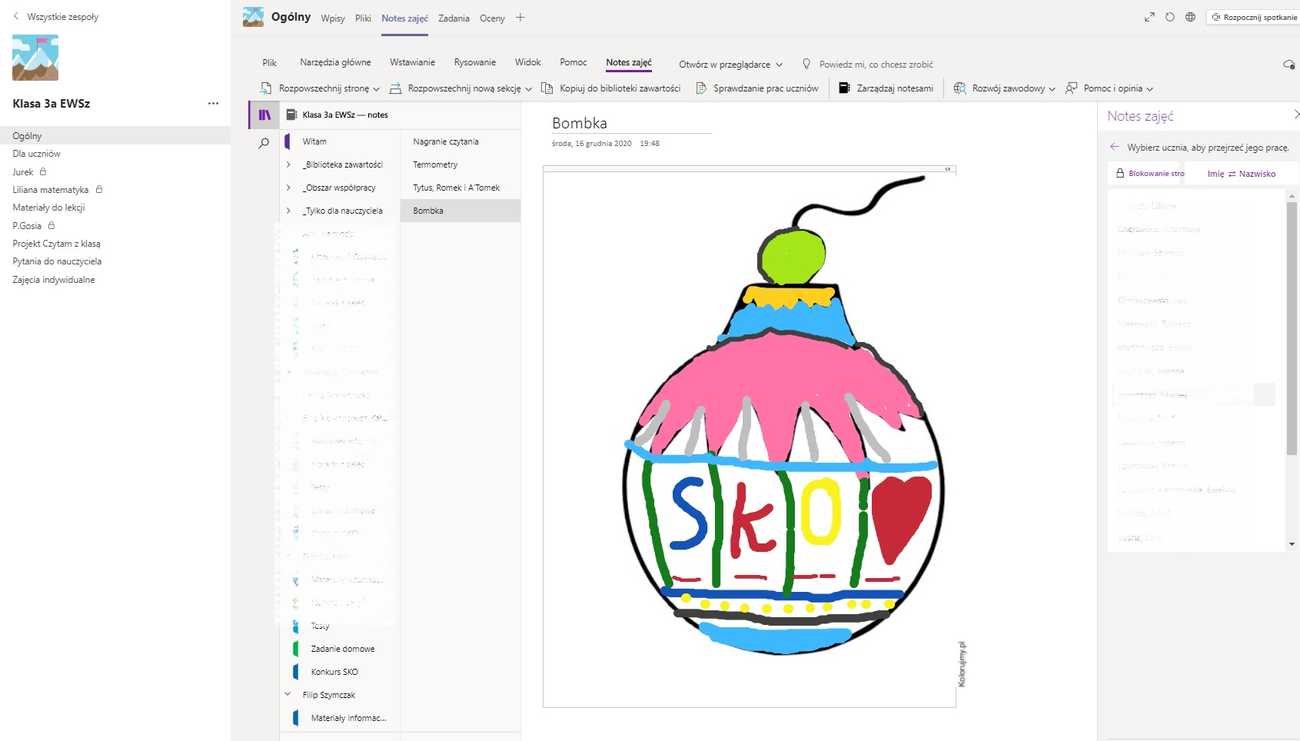
Task: Open the Materiały do lekcji channel
Action: [x=48, y=208]
